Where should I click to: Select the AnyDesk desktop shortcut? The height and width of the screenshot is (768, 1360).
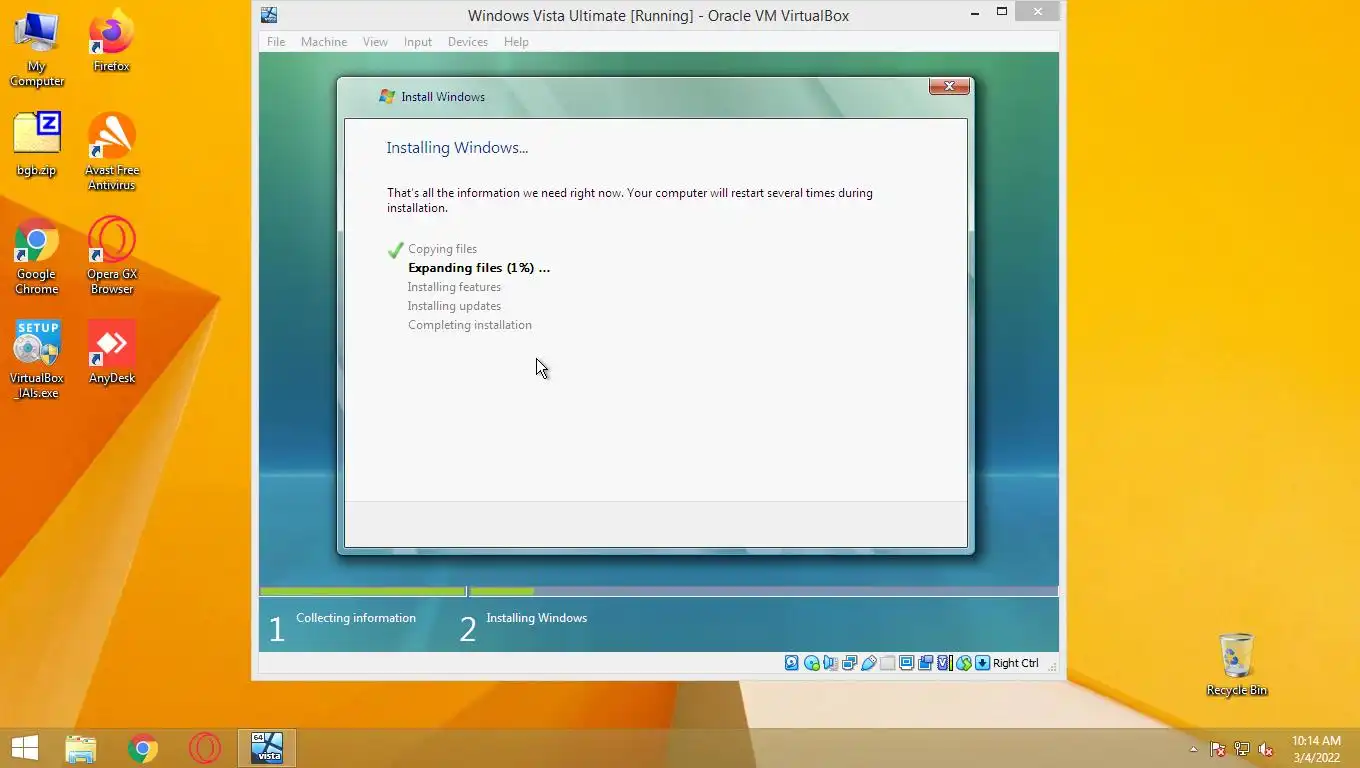coord(111,352)
